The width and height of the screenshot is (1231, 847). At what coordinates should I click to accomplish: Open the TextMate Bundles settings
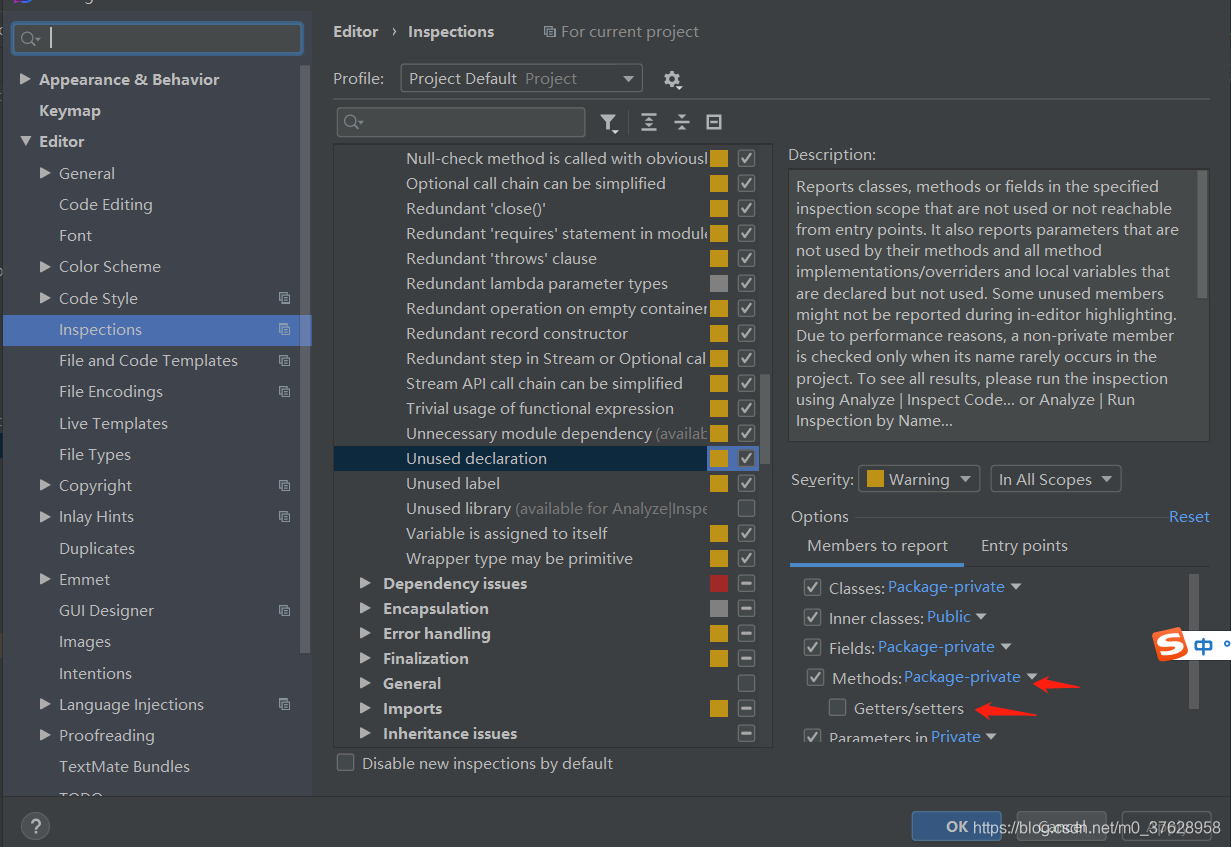(x=124, y=766)
